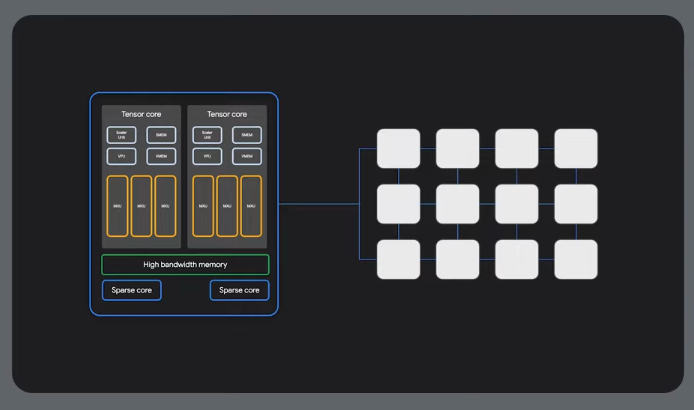The image size is (694, 410).
Task: Select the top-right chip in the grid
Action: pos(576,148)
